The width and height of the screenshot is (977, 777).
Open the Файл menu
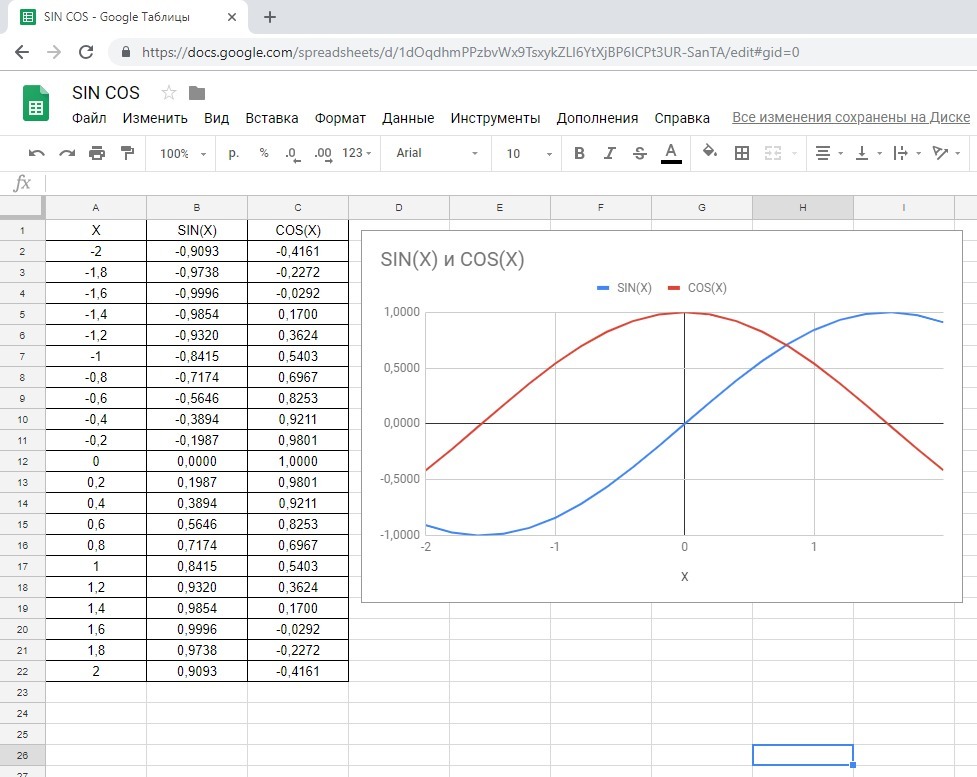coord(89,118)
